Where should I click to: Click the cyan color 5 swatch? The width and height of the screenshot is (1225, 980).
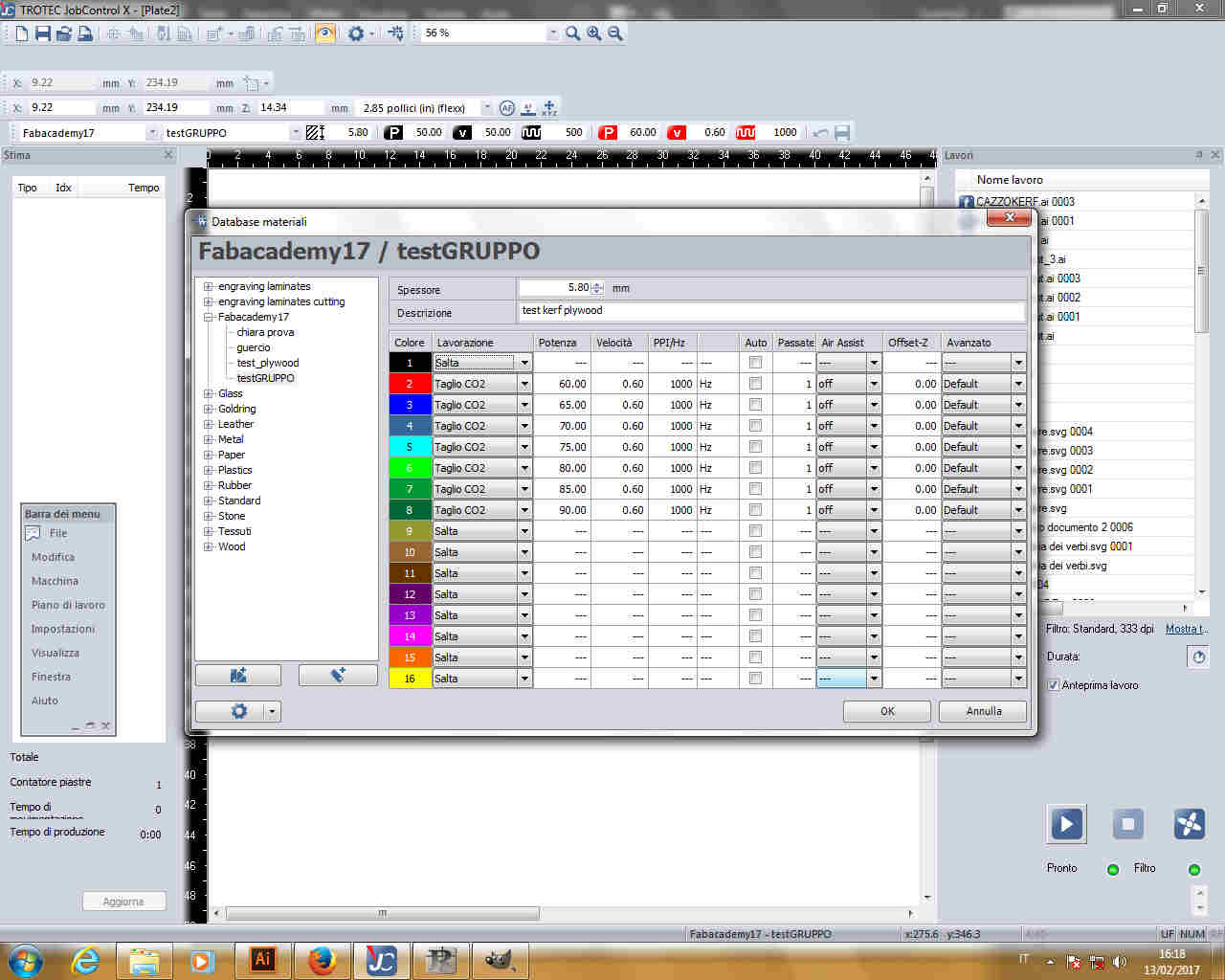(410, 447)
